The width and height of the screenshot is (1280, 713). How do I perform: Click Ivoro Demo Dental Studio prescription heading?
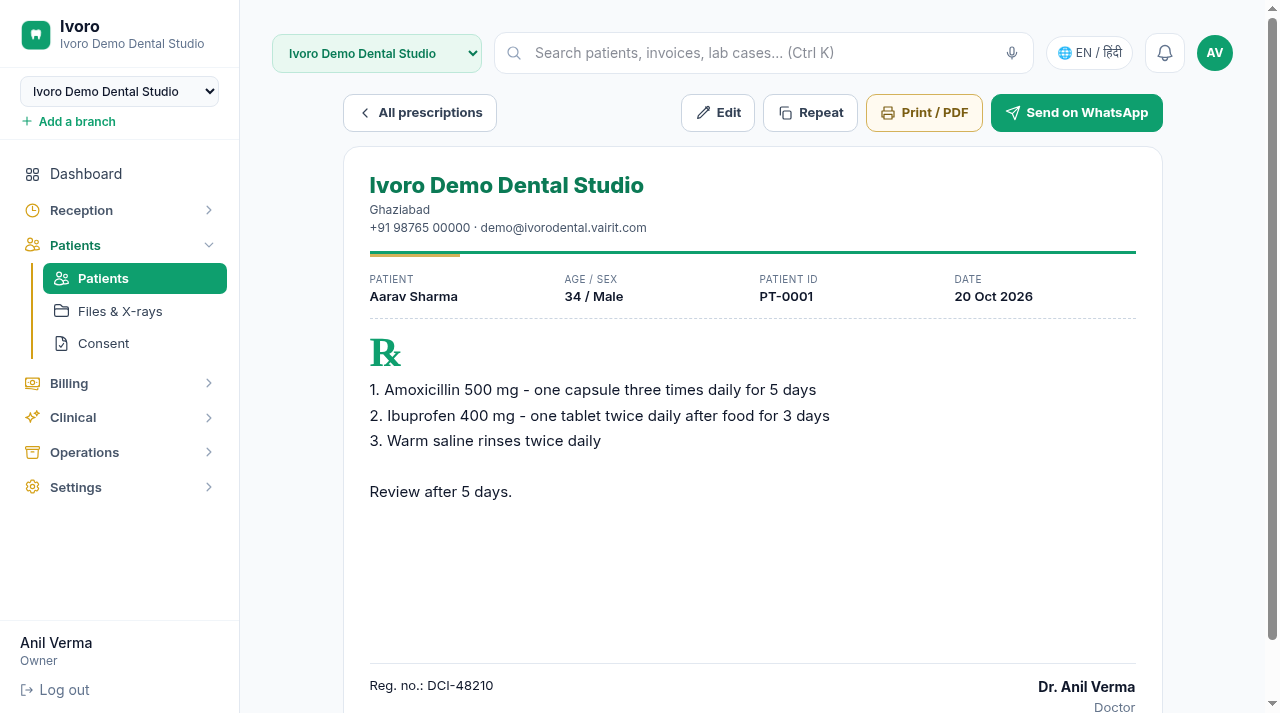click(507, 185)
